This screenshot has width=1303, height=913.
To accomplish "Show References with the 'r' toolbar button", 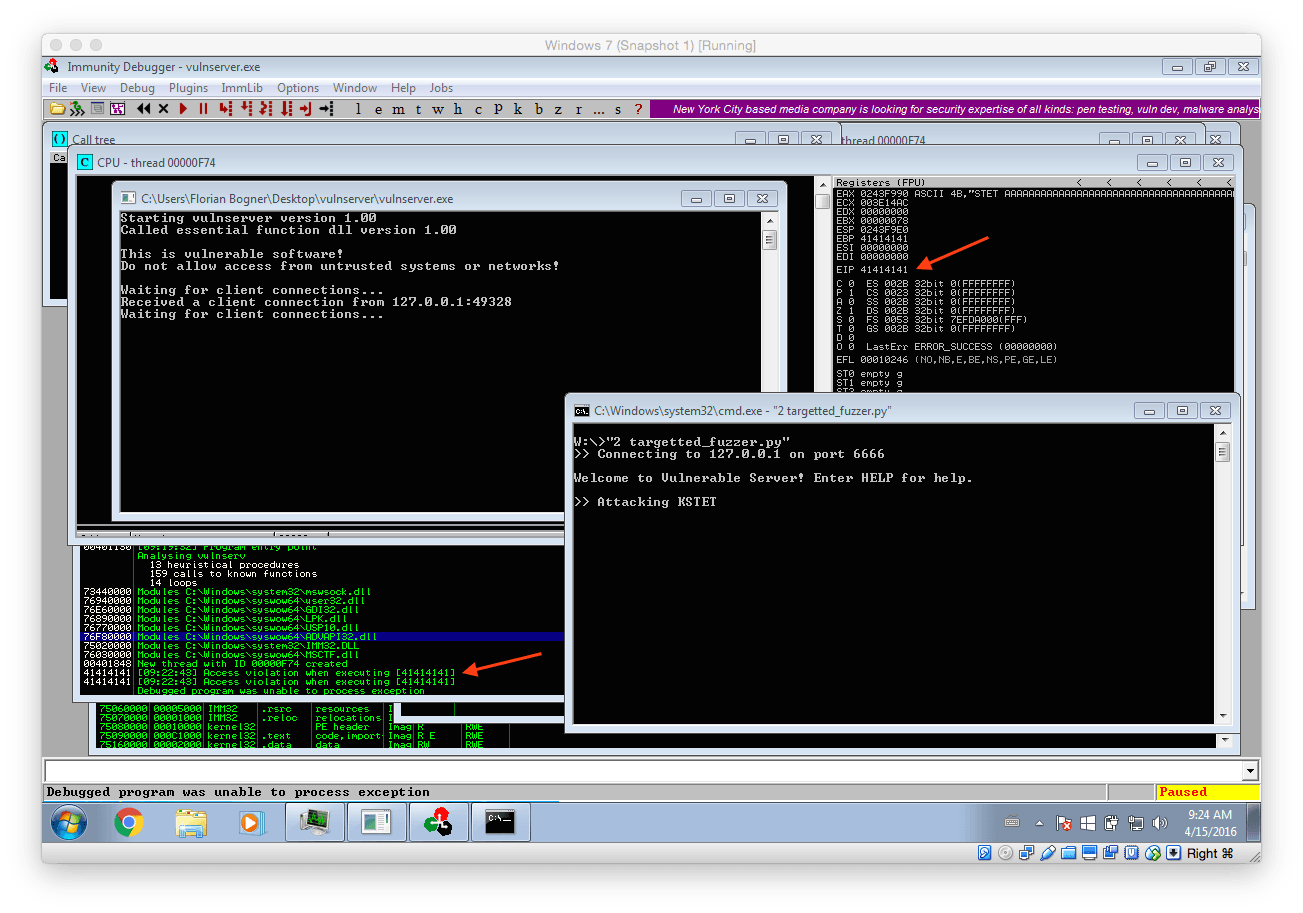I will tap(578, 109).
